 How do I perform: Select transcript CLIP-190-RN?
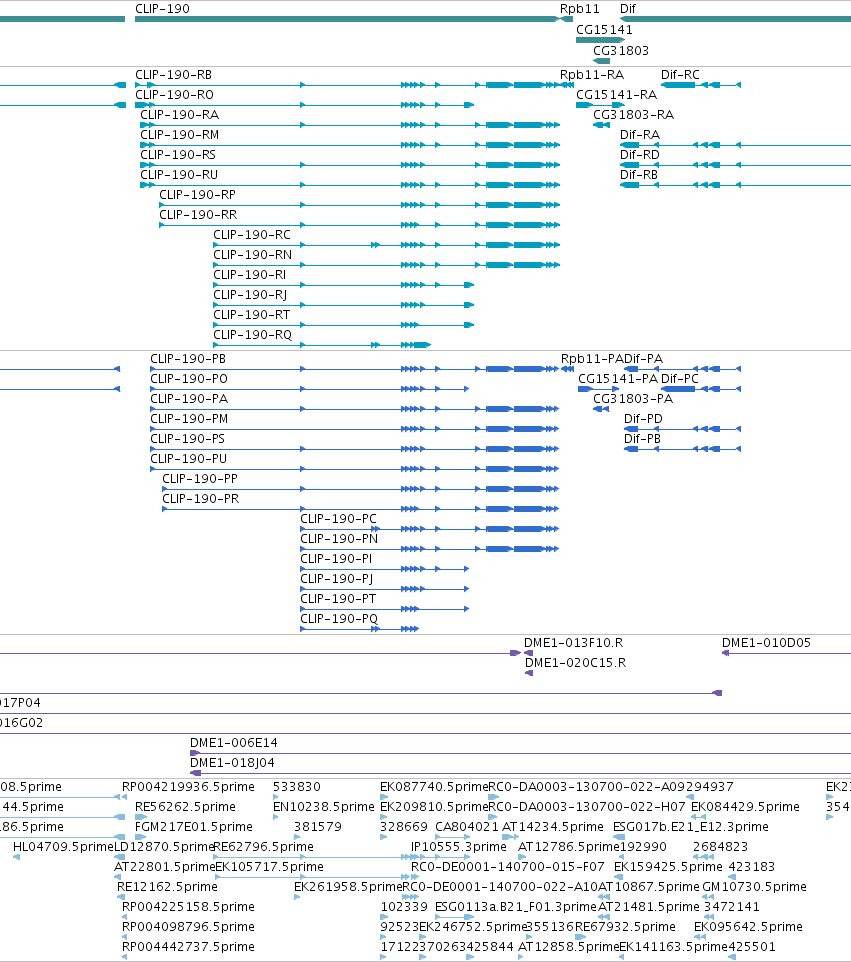click(252, 255)
